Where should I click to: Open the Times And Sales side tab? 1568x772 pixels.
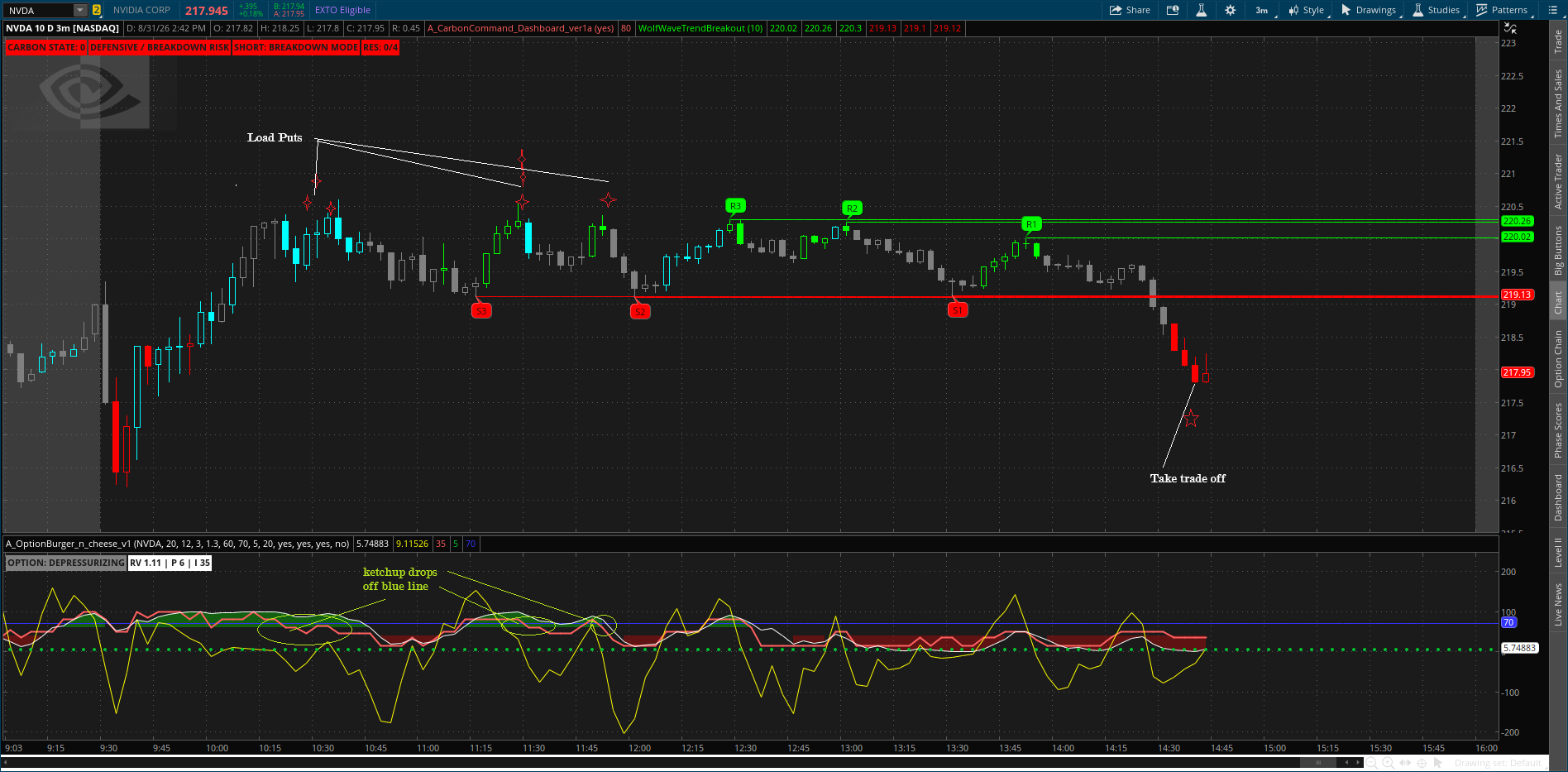click(1558, 103)
